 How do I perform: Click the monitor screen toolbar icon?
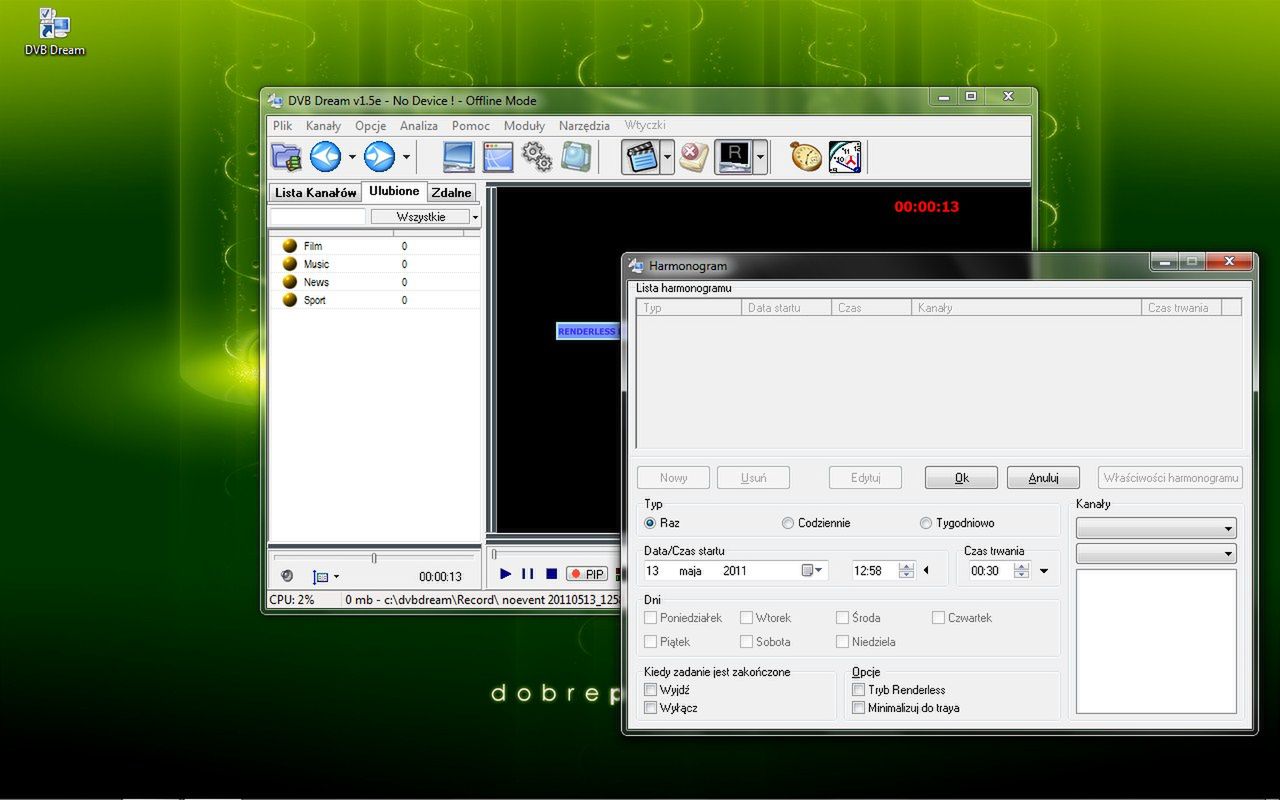pos(459,157)
